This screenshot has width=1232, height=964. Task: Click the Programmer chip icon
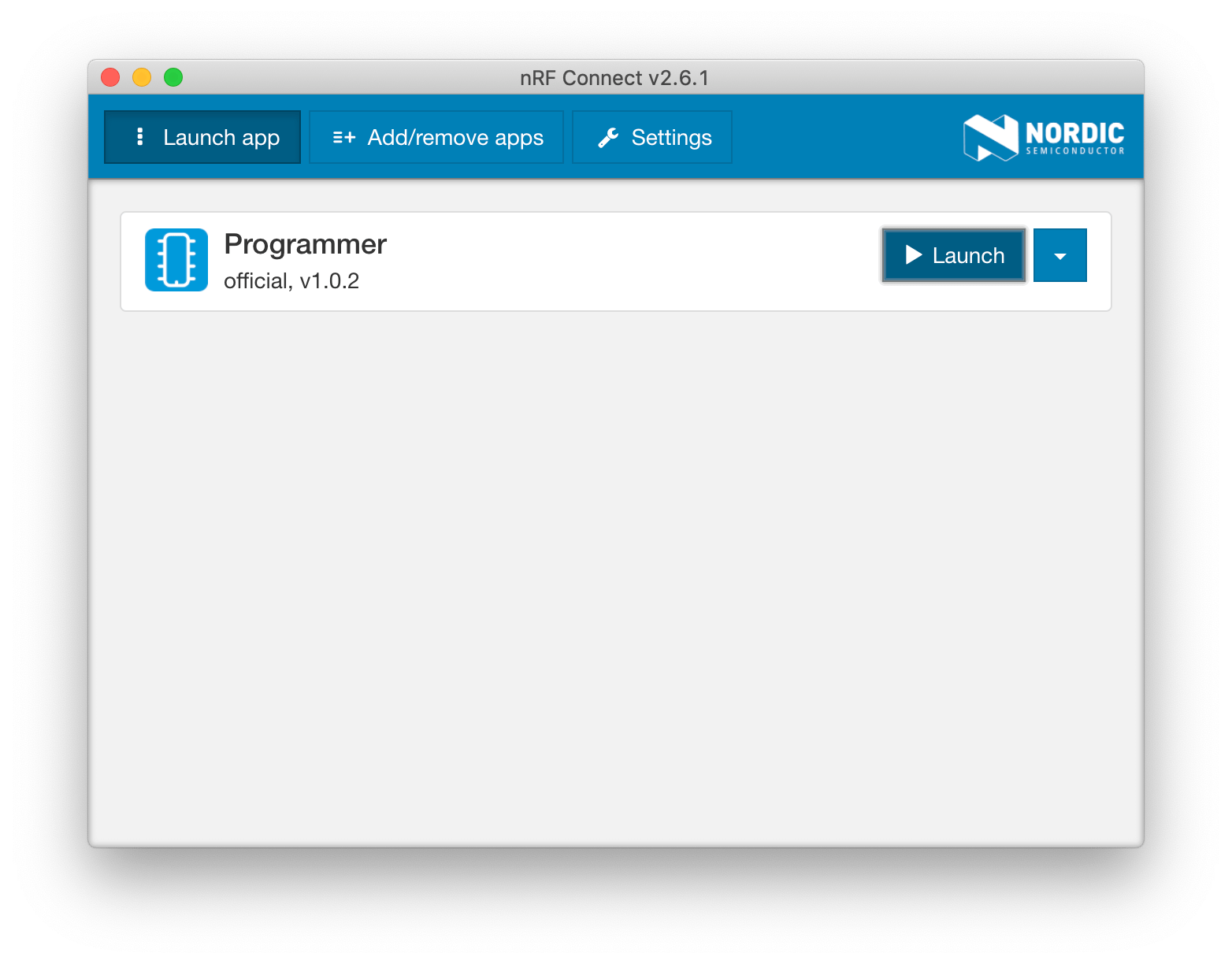176,260
